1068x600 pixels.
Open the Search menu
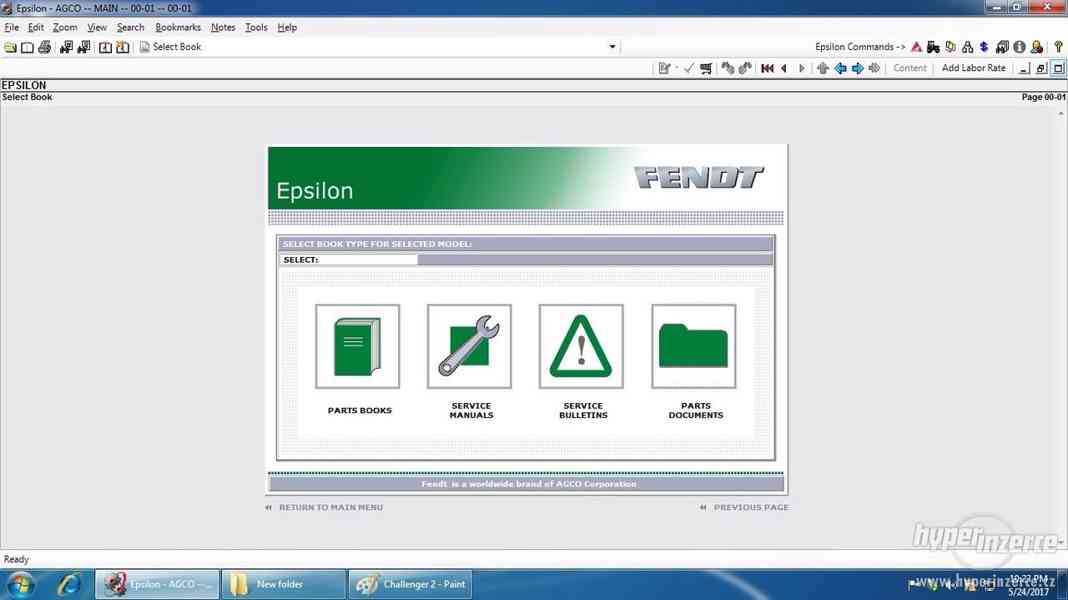[x=130, y=27]
